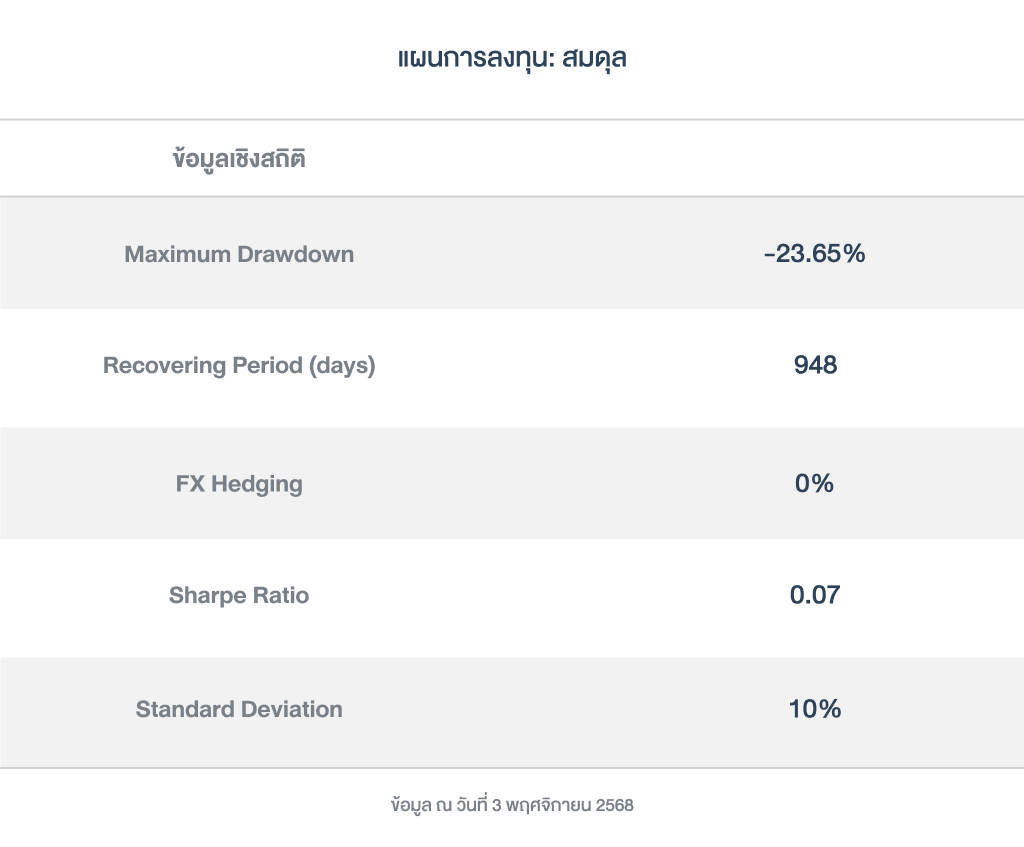Click the Maximum Drawdown label

[x=239, y=254]
